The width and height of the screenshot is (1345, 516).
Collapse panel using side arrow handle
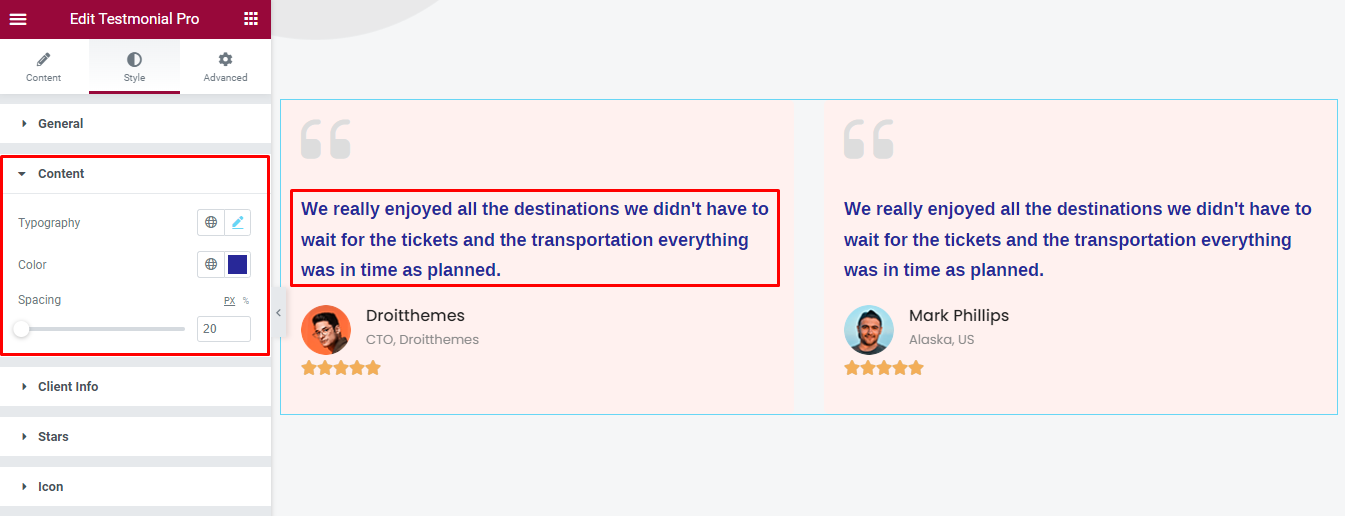click(278, 313)
